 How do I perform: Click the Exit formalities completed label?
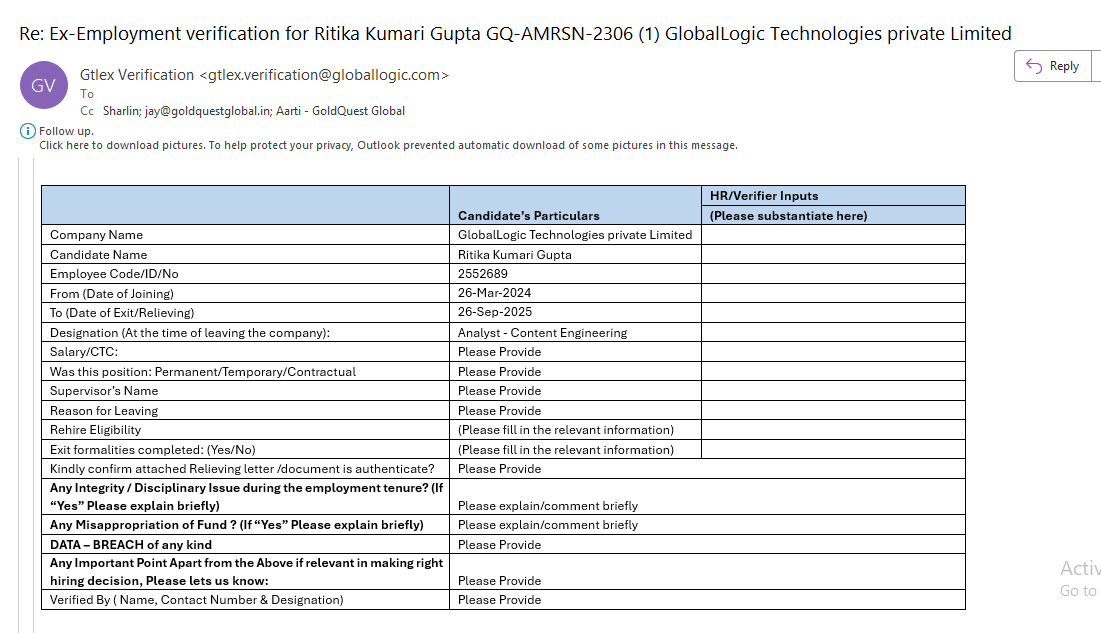(x=152, y=450)
